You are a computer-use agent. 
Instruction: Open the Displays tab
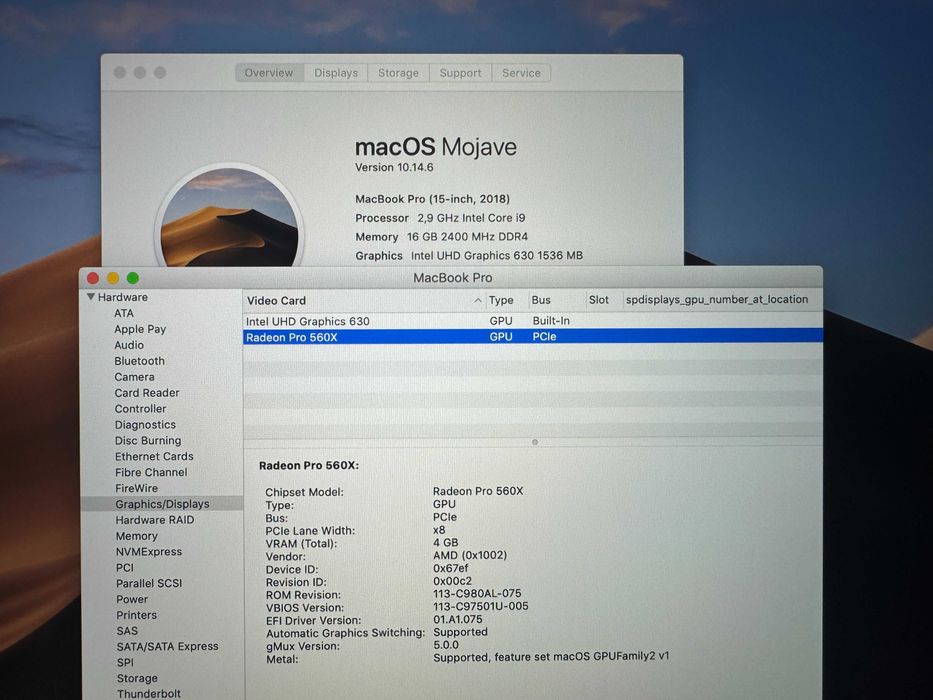(336, 73)
